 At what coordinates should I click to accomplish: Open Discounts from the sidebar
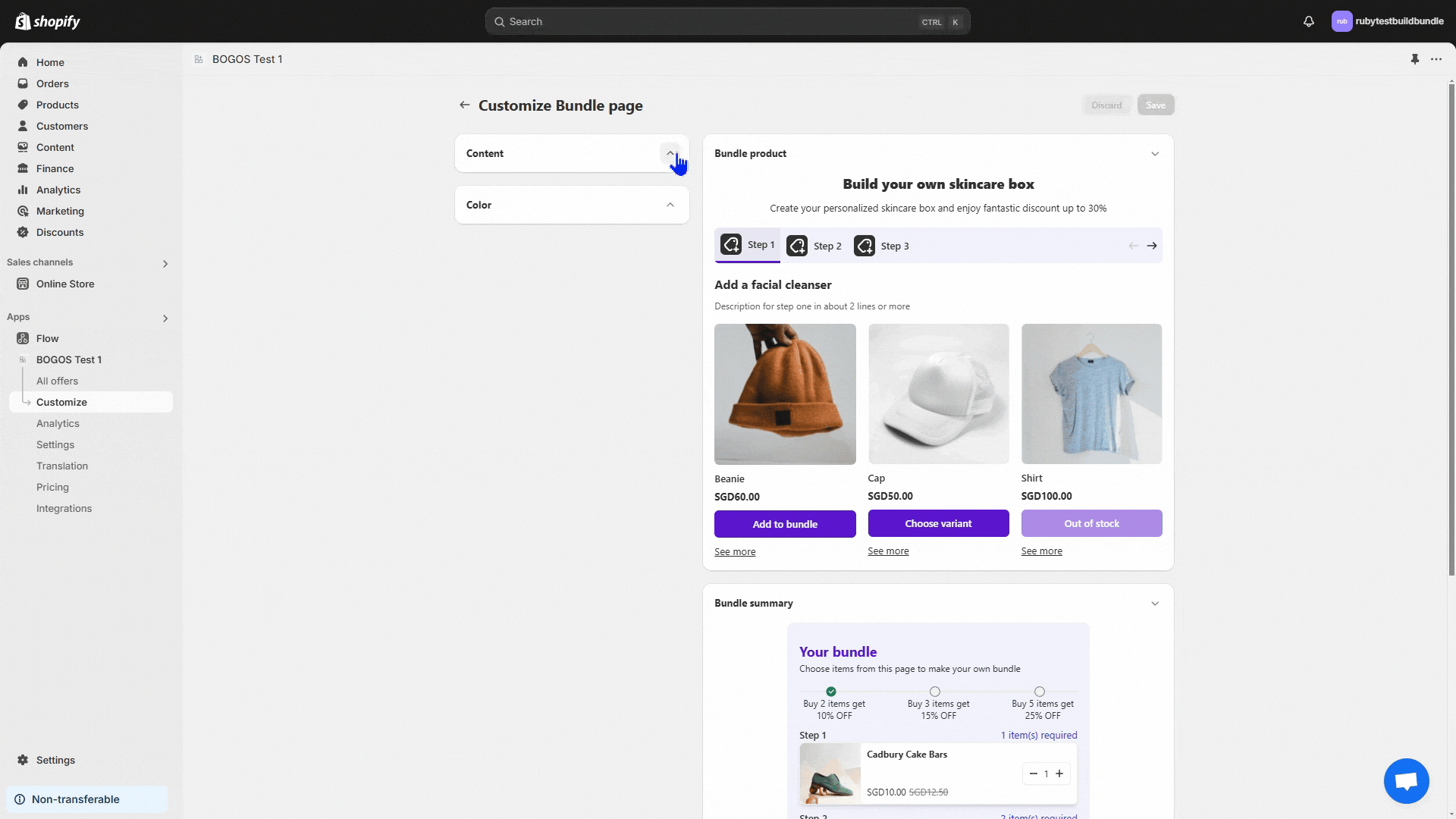[x=59, y=232]
